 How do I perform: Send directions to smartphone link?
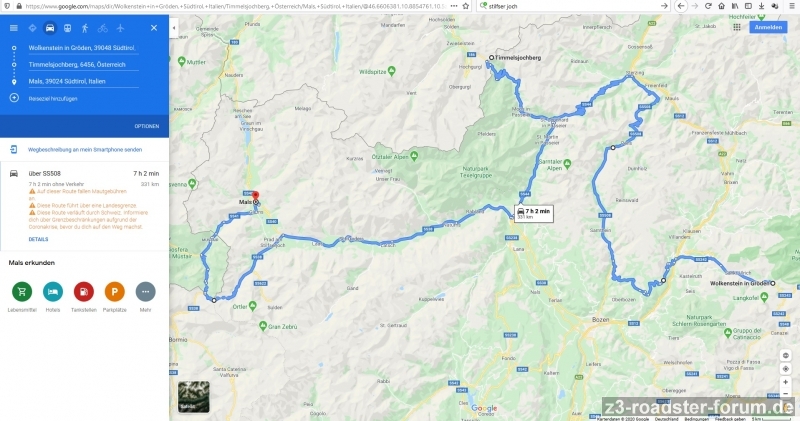(x=85, y=150)
